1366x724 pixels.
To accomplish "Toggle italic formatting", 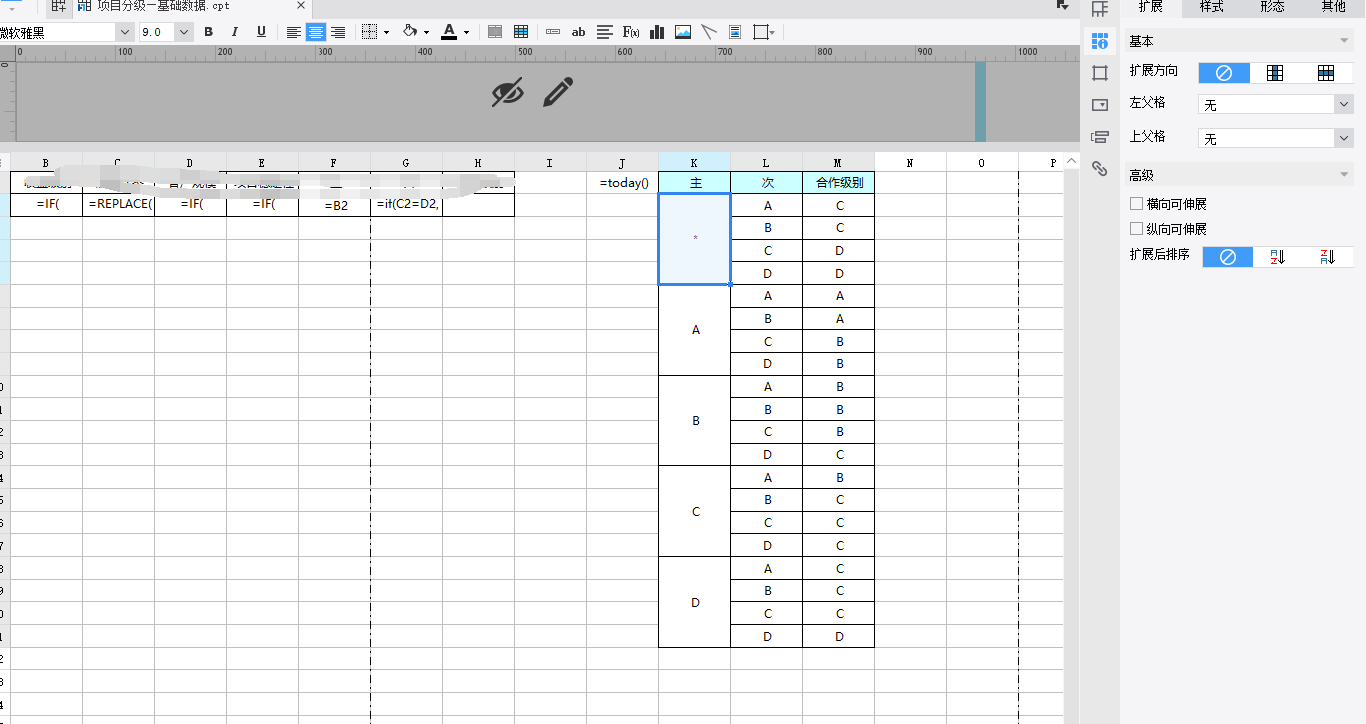I will [x=235, y=32].
